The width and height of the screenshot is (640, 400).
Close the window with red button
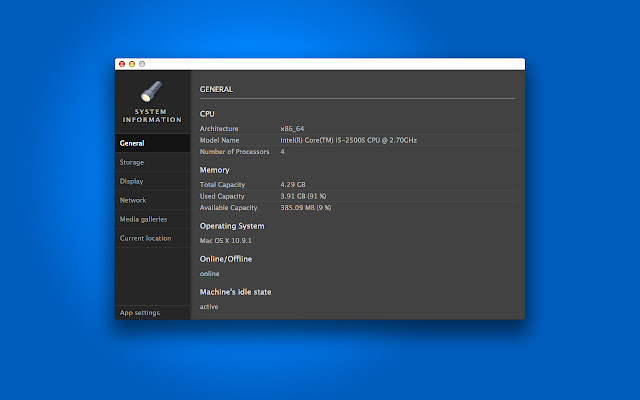click(x=122, y=64)
